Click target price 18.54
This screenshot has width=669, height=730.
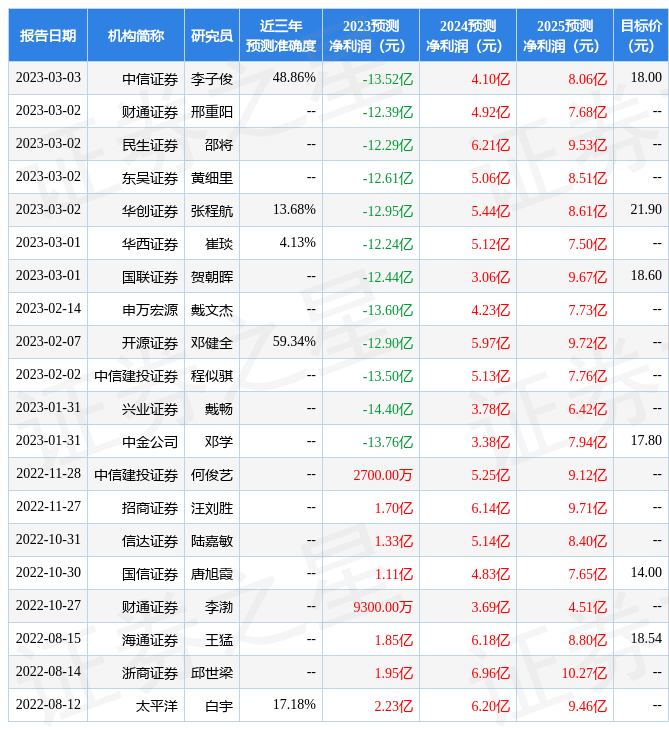pyautogui.click(x=646, y=639)
